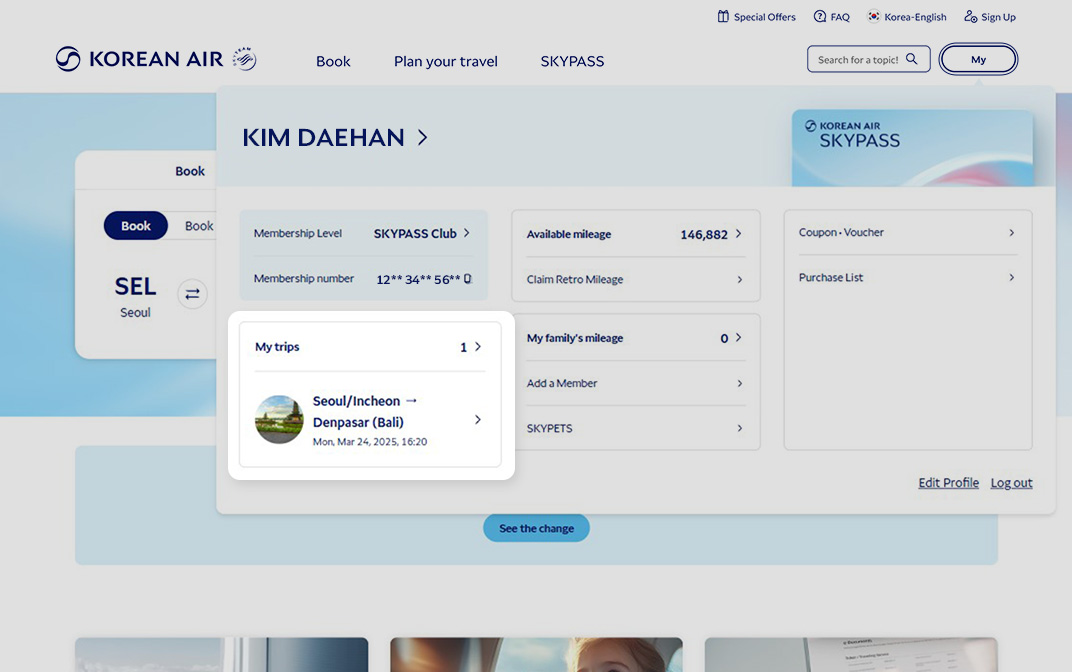Click See the change button
Screen dimensions: 1072x672
[x=536, y=528]
